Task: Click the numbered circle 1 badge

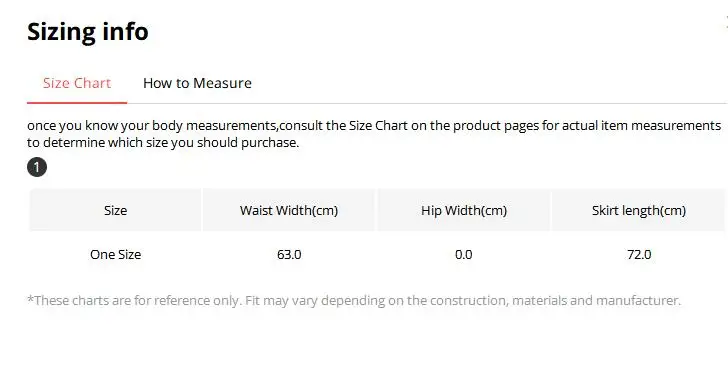Action: pyautogui.click(x=37, y=167)
